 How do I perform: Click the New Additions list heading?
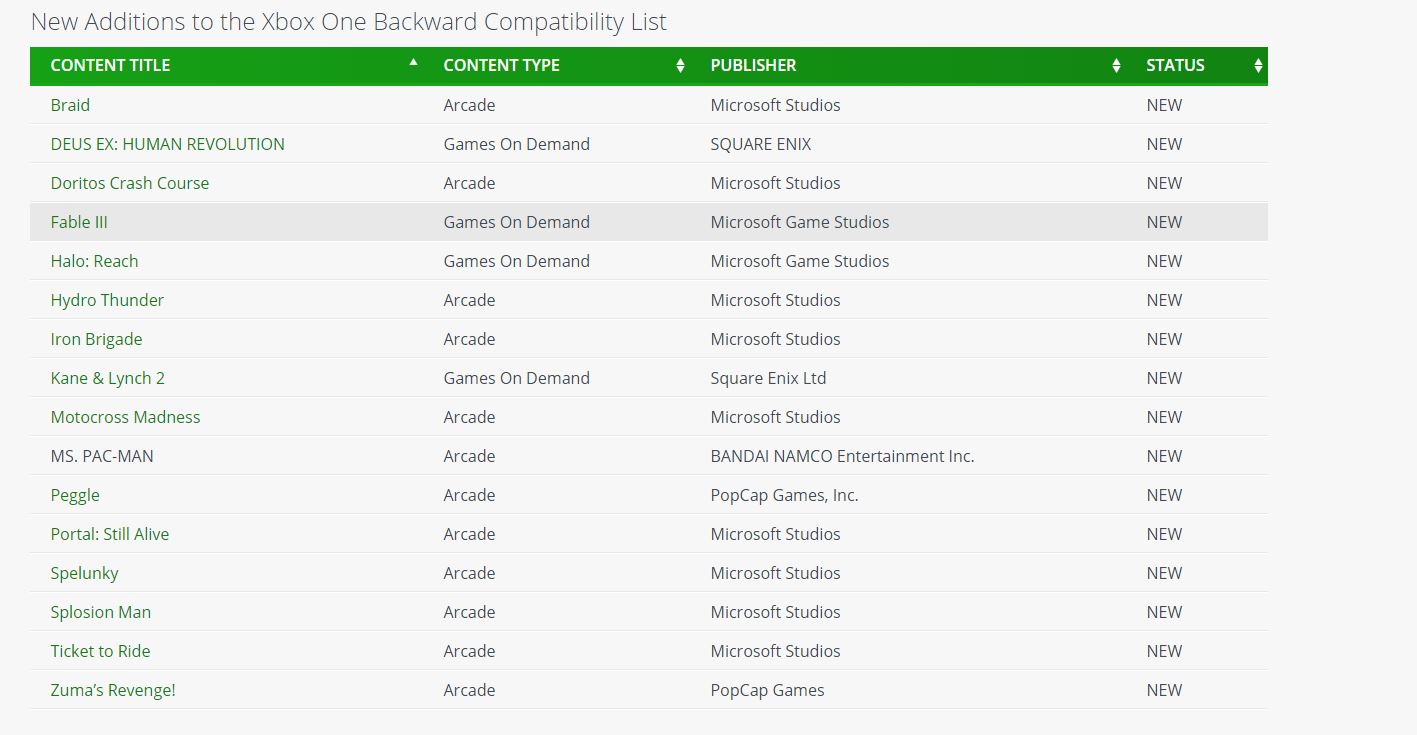coord(348,22)
